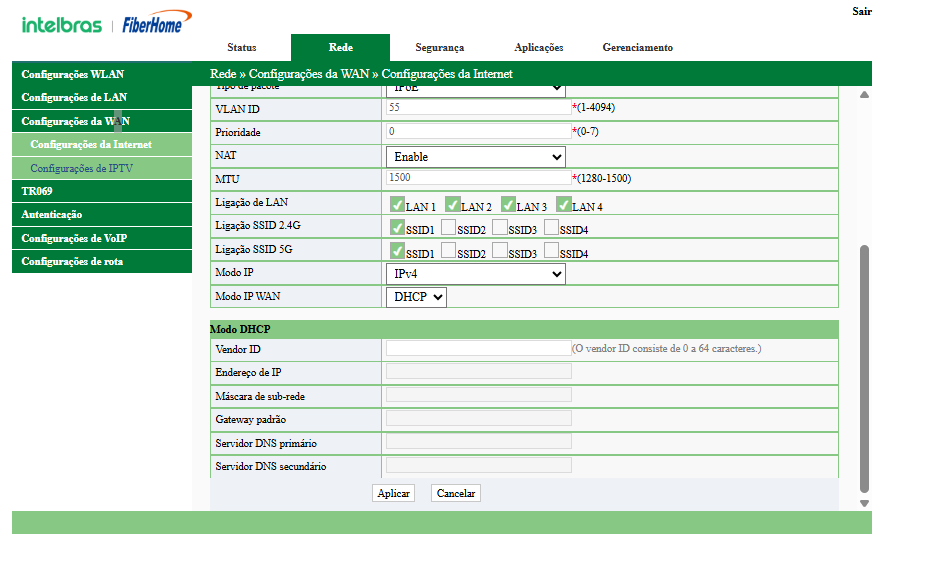Viewport: 928px width, 569px height.
Task: Switch to the Status tab
Action: point(241,48)
